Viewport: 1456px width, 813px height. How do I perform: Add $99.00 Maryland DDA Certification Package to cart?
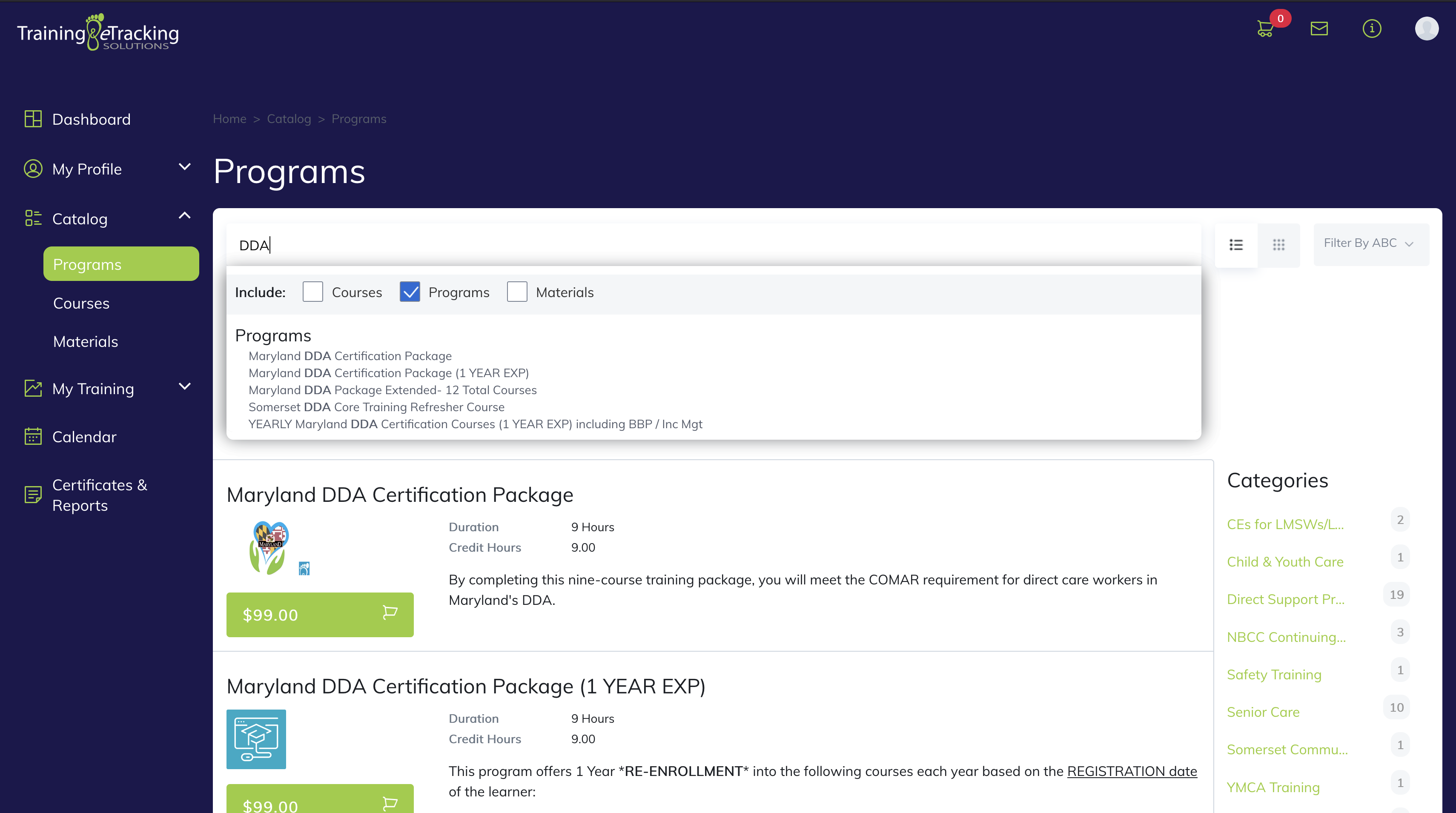(x=320, y=615)
